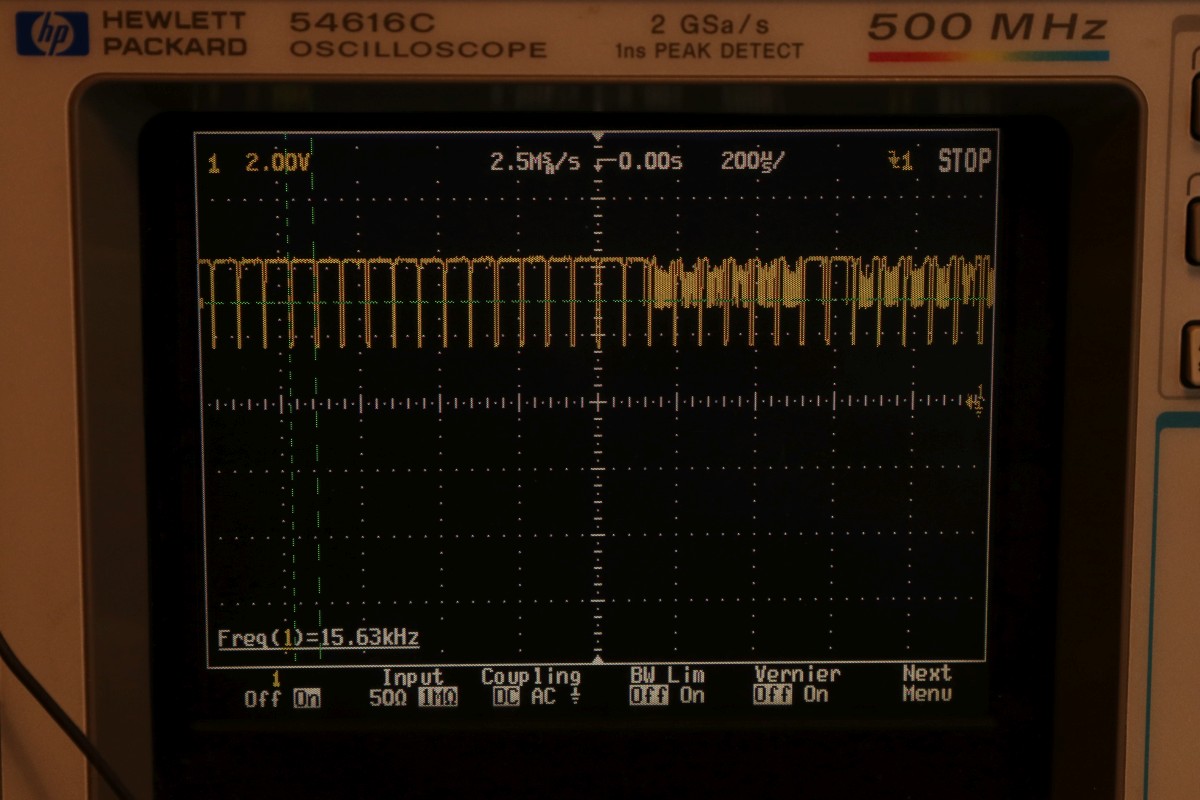
Task: Click the bottom-center time reference triangle
Action: click(598, 661)
